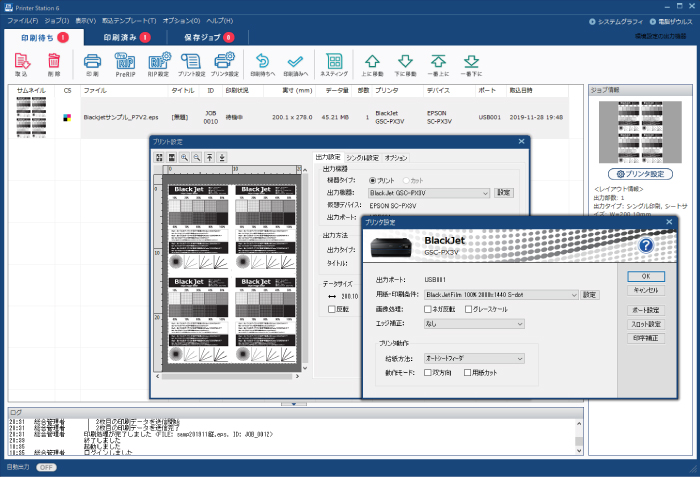700x477 pixels.
Task: Switch to the オプション tab in print settings
Action: pyautogui.click(x=396, y=158)
